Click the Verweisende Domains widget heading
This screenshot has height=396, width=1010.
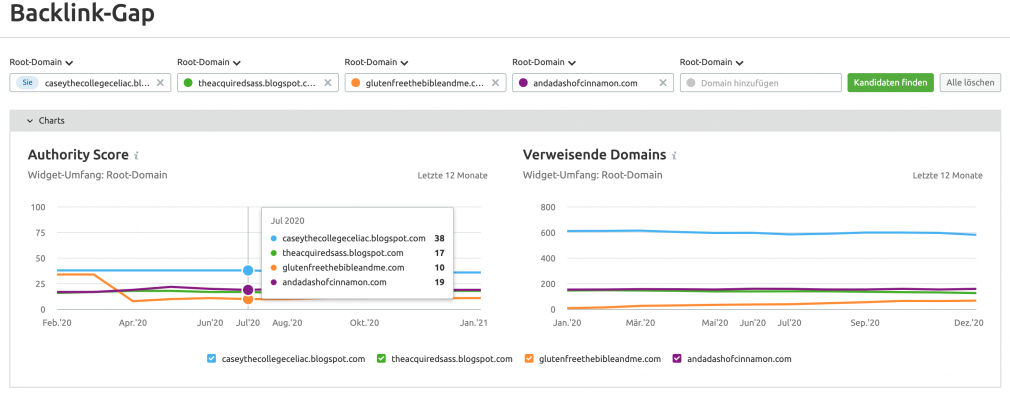[595, 155]
